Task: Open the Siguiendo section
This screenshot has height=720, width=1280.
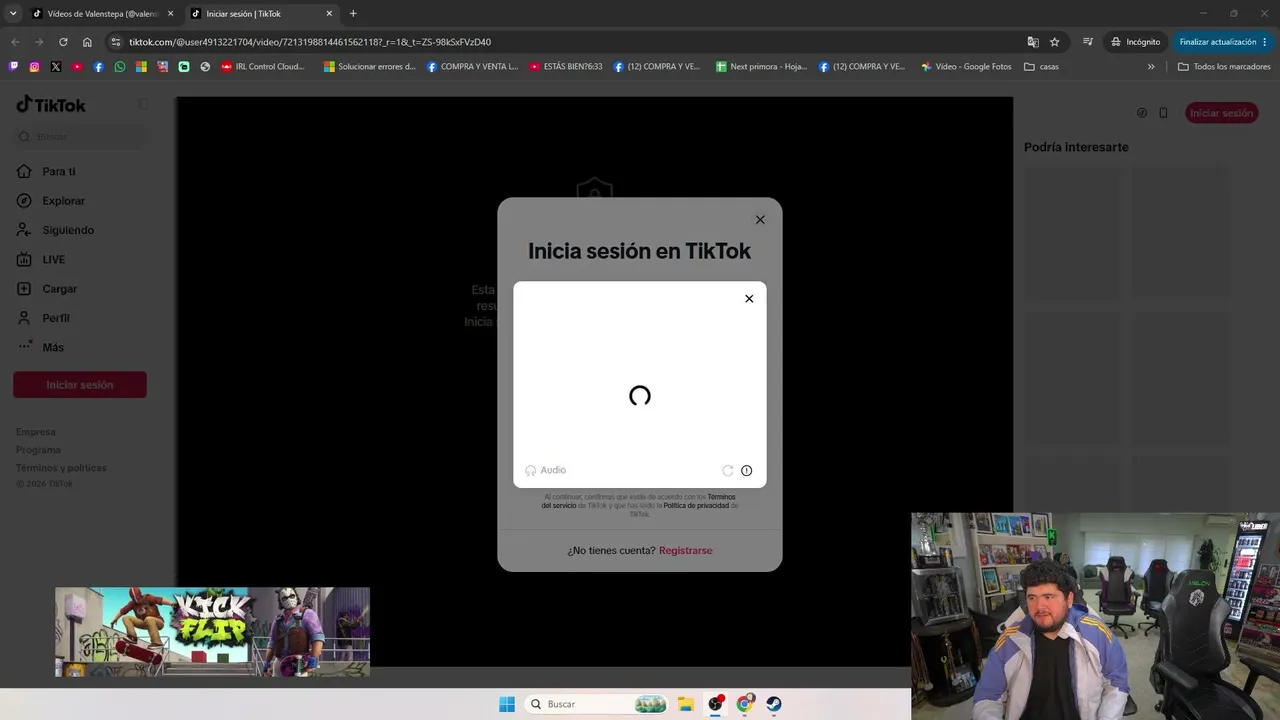Action: (55, 230)
